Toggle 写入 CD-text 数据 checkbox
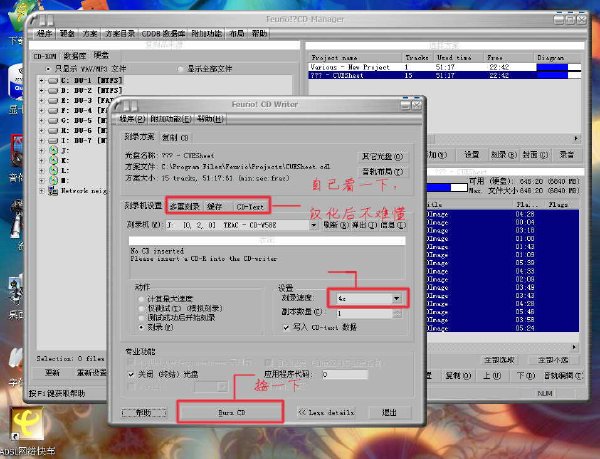This screenshot has height=459, width=600. [286, 327]
